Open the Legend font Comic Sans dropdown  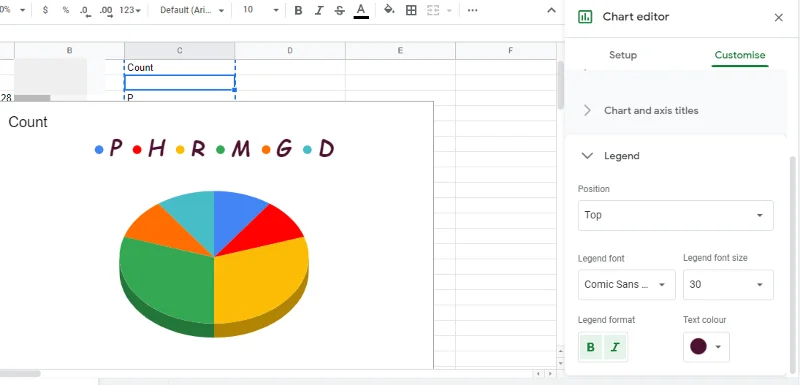coord(627,285)
